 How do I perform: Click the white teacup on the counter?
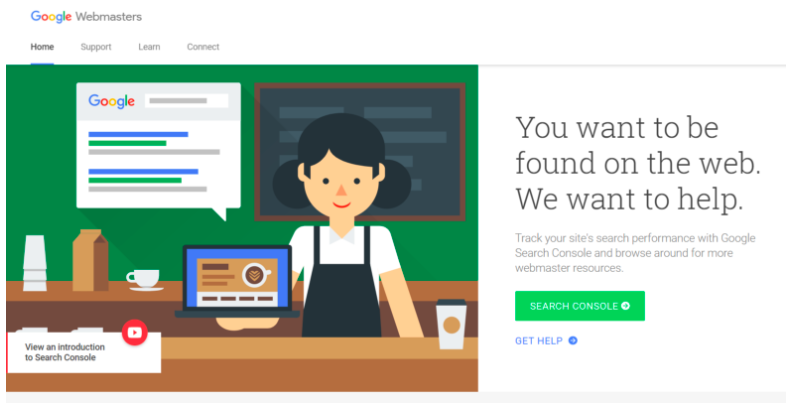[x=145, y=280]
